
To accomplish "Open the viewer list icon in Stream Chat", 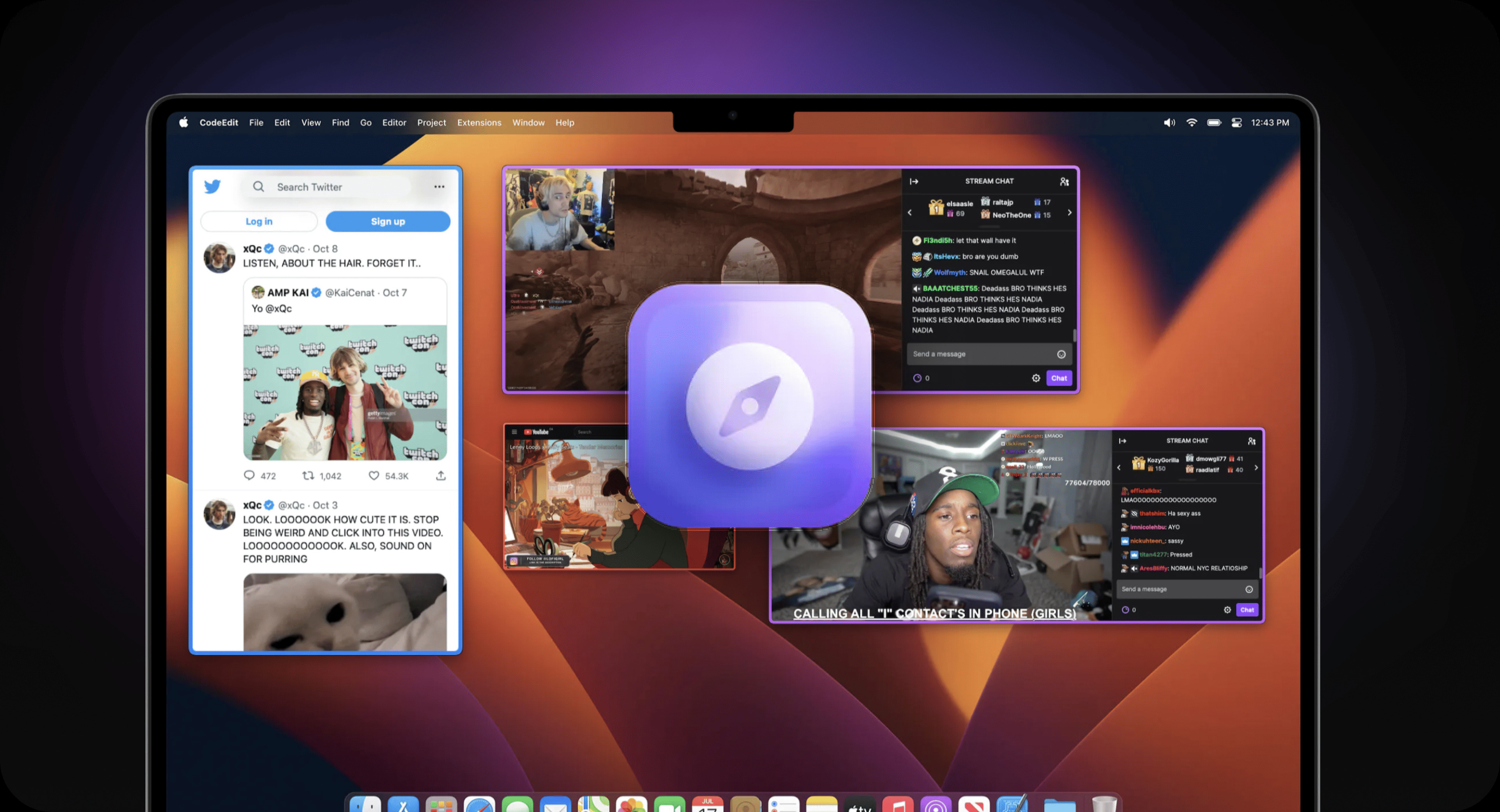I will pyautogui.click(x=1065, y=182).
